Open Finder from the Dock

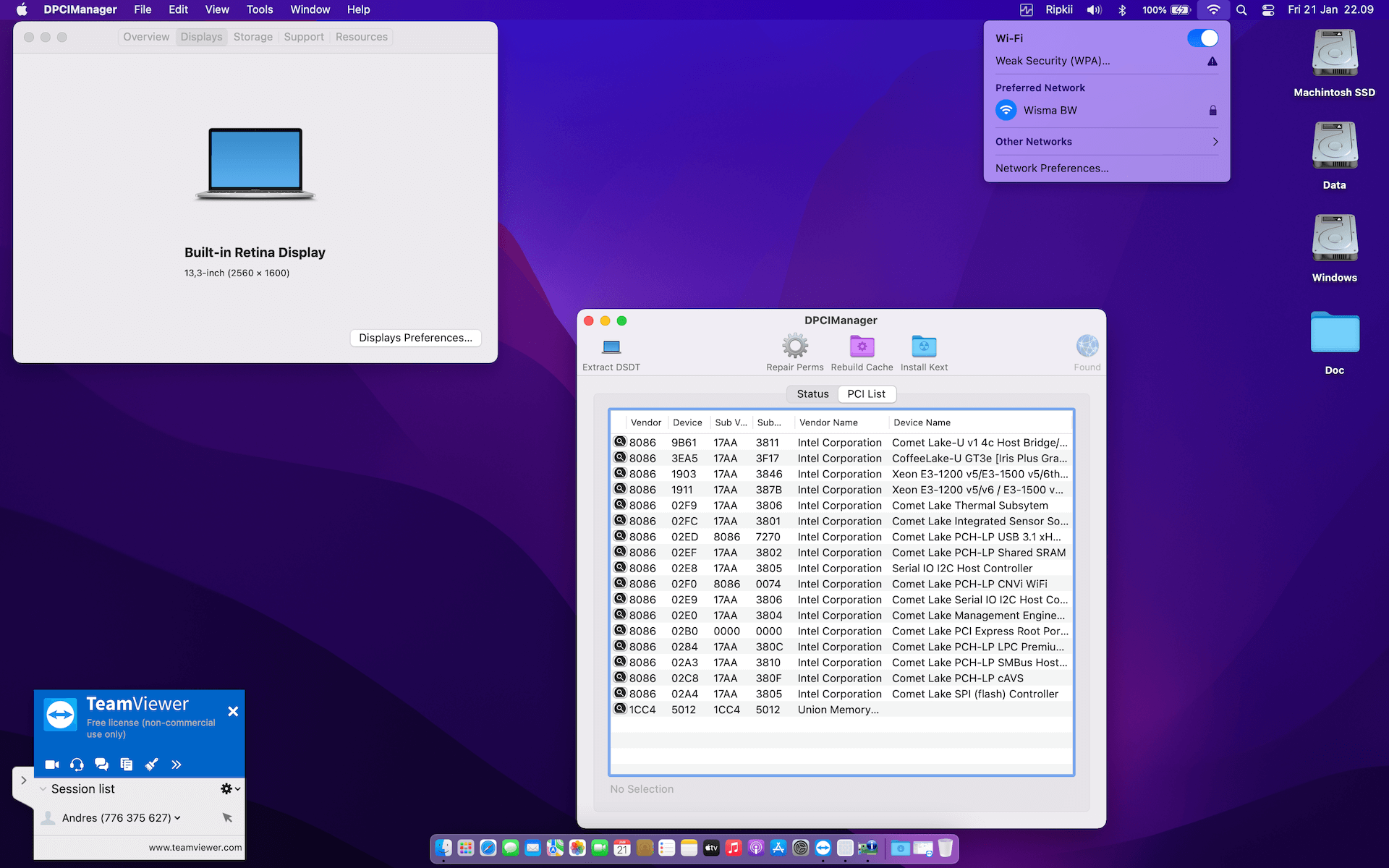click(443, 848)
